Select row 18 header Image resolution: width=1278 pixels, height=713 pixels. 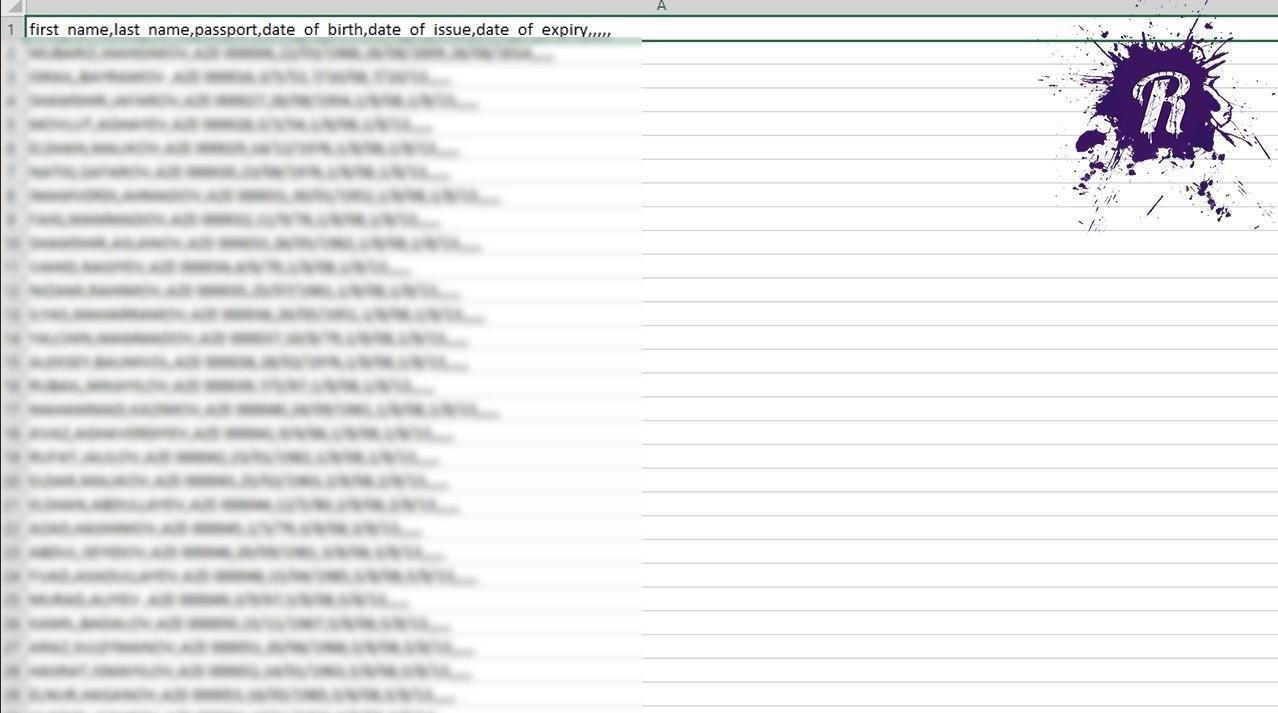click(11, 434)
